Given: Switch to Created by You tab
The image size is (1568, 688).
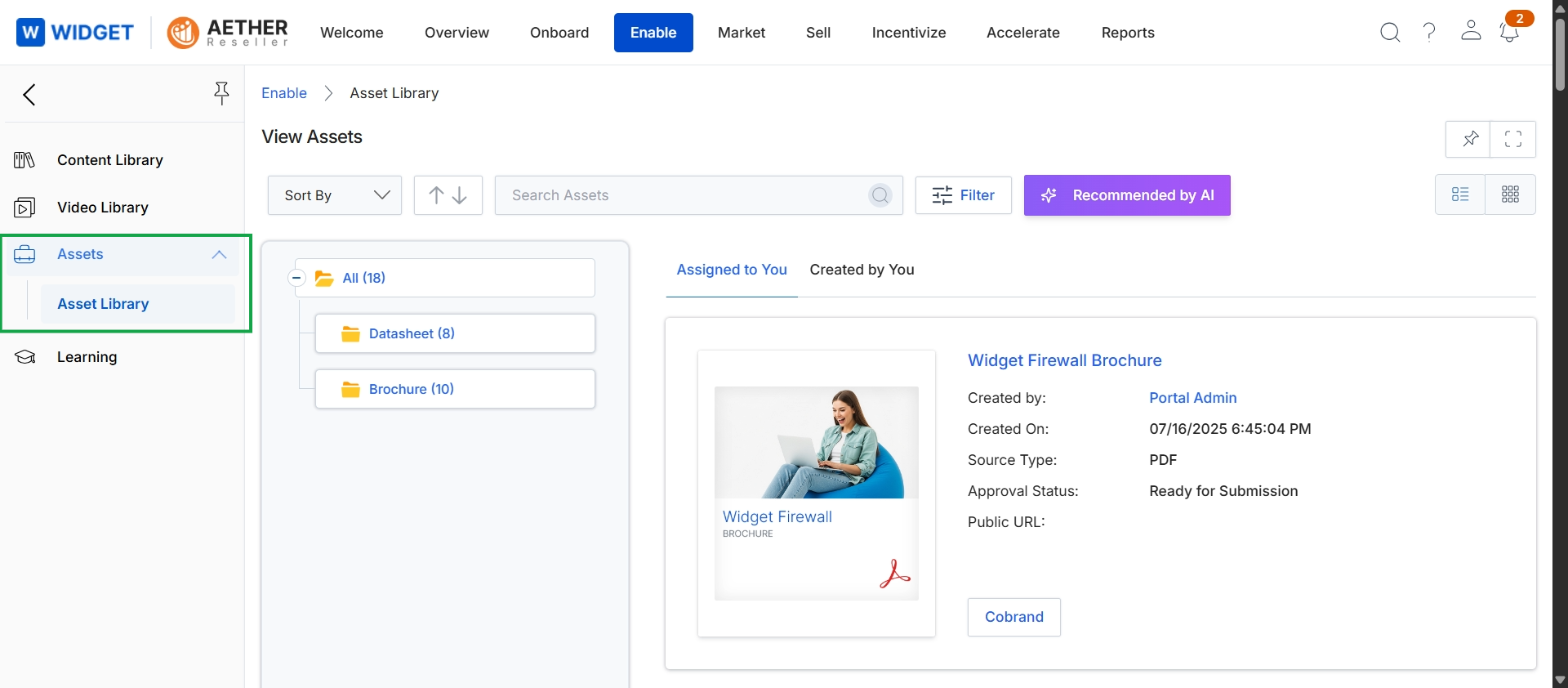Looking at the screenshot, I should [x=862, y=270].
